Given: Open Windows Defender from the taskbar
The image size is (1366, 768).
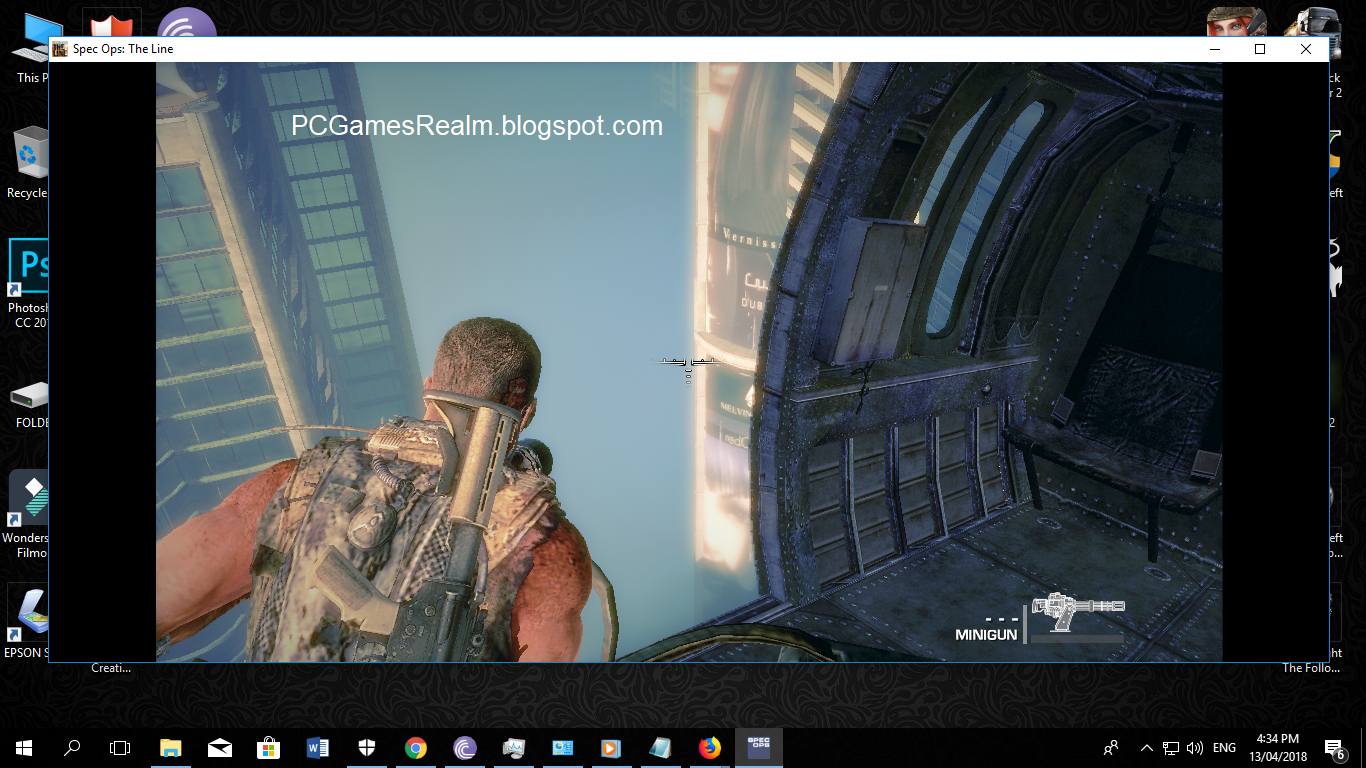Looking at the screenshot, I should (367, 748).
